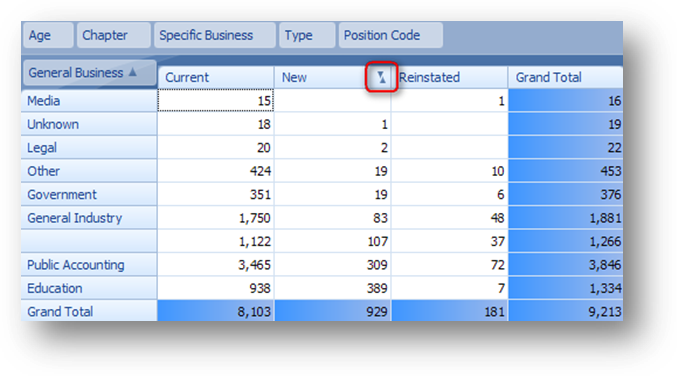Screen dimensions: 677x376
Task: Click the Media Current cell showing 15
Action: tap(216, 101)
